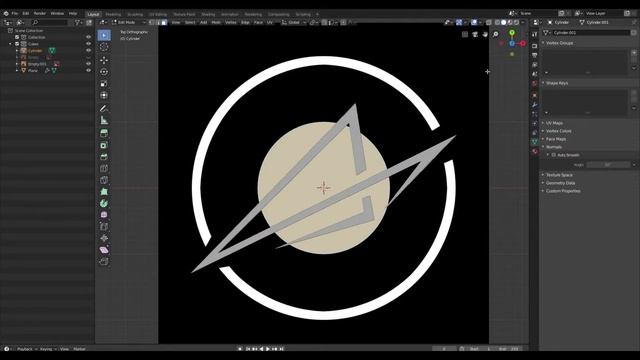Open the Mesh menu in viewport header
640x360 pixels.
click(216, 22)
